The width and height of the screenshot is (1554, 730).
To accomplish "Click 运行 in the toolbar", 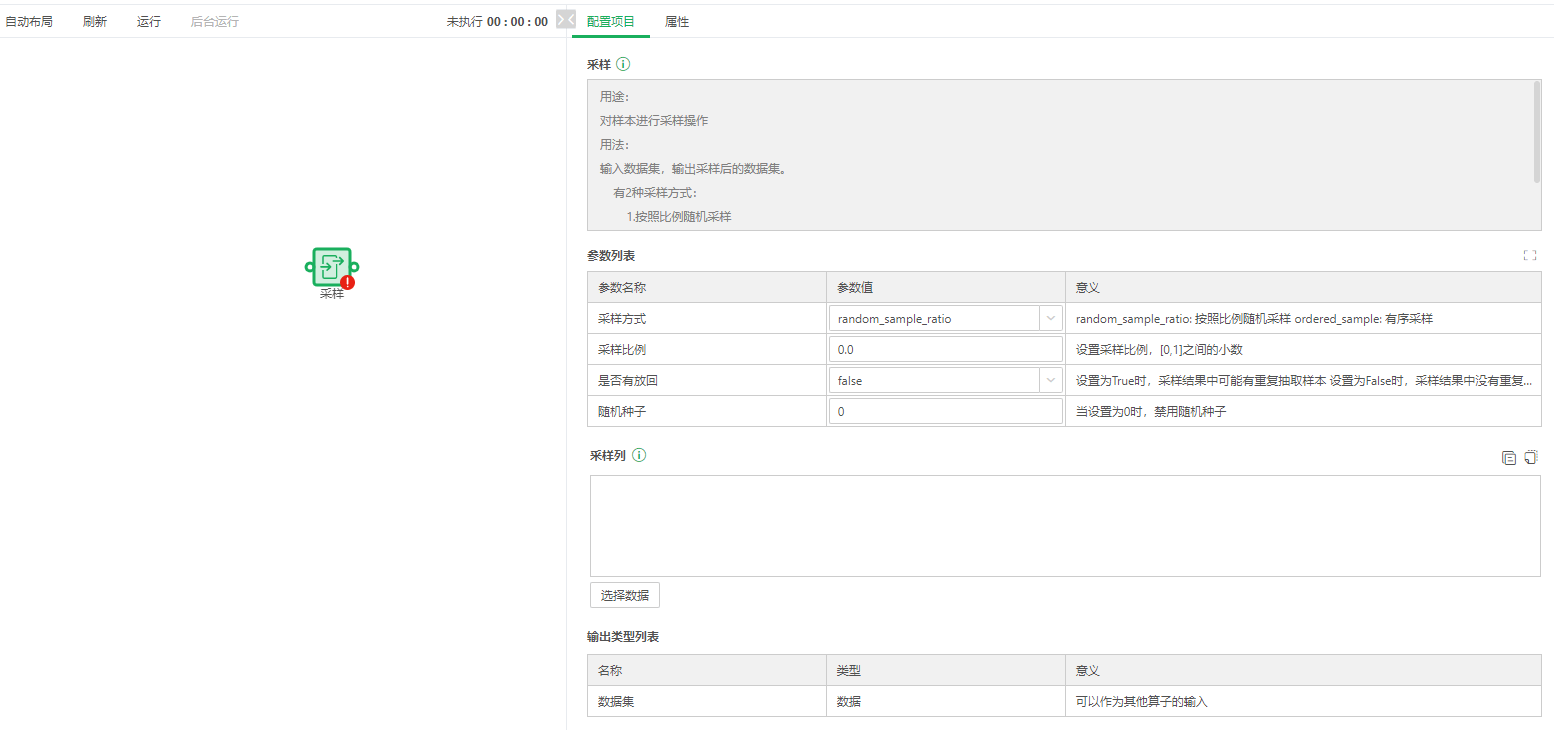I will pos(149,22).
